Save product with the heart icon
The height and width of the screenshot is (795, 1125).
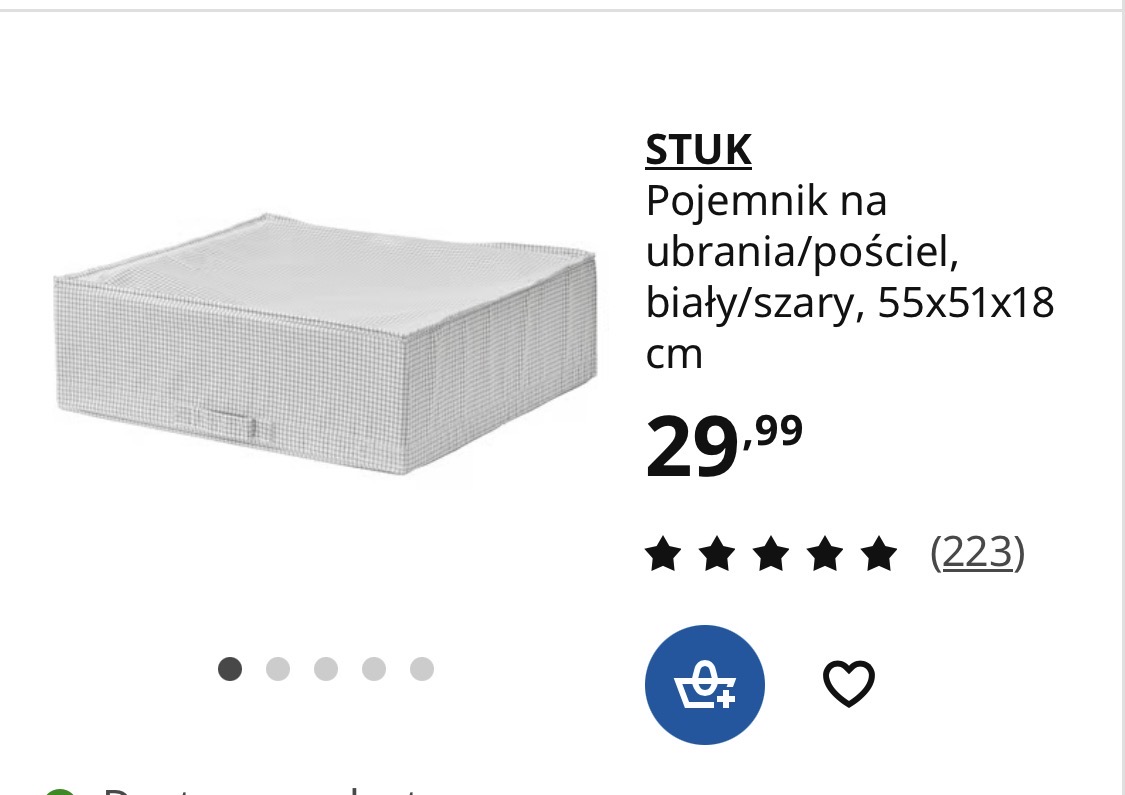[x=848, y=685]
